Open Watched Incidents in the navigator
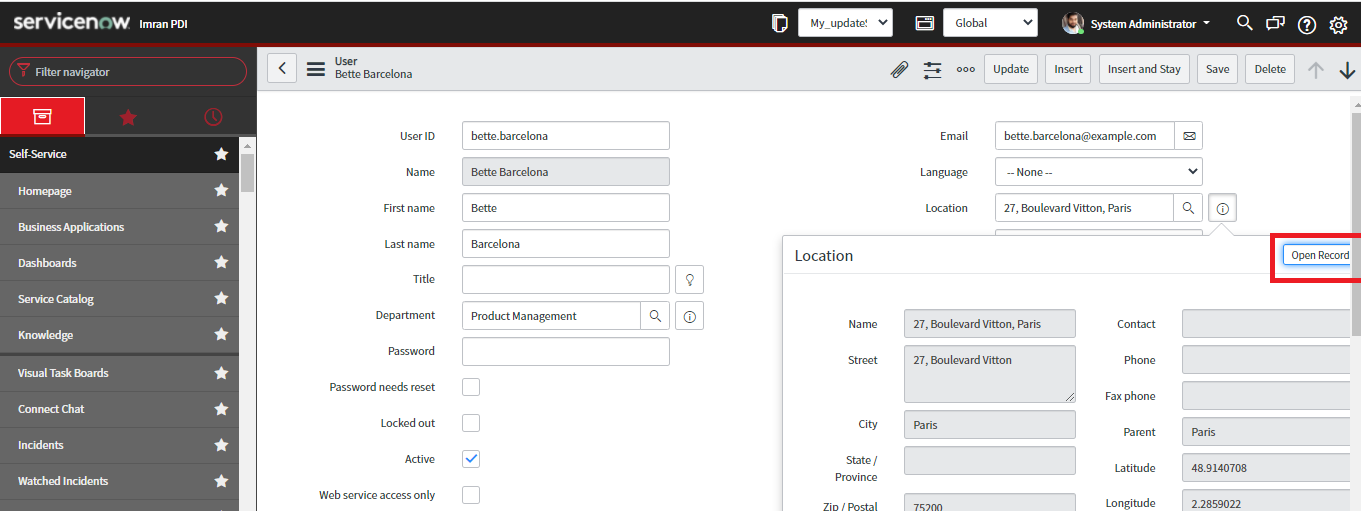This screenshot has width=1361, height=511. [x=63, y=481]
